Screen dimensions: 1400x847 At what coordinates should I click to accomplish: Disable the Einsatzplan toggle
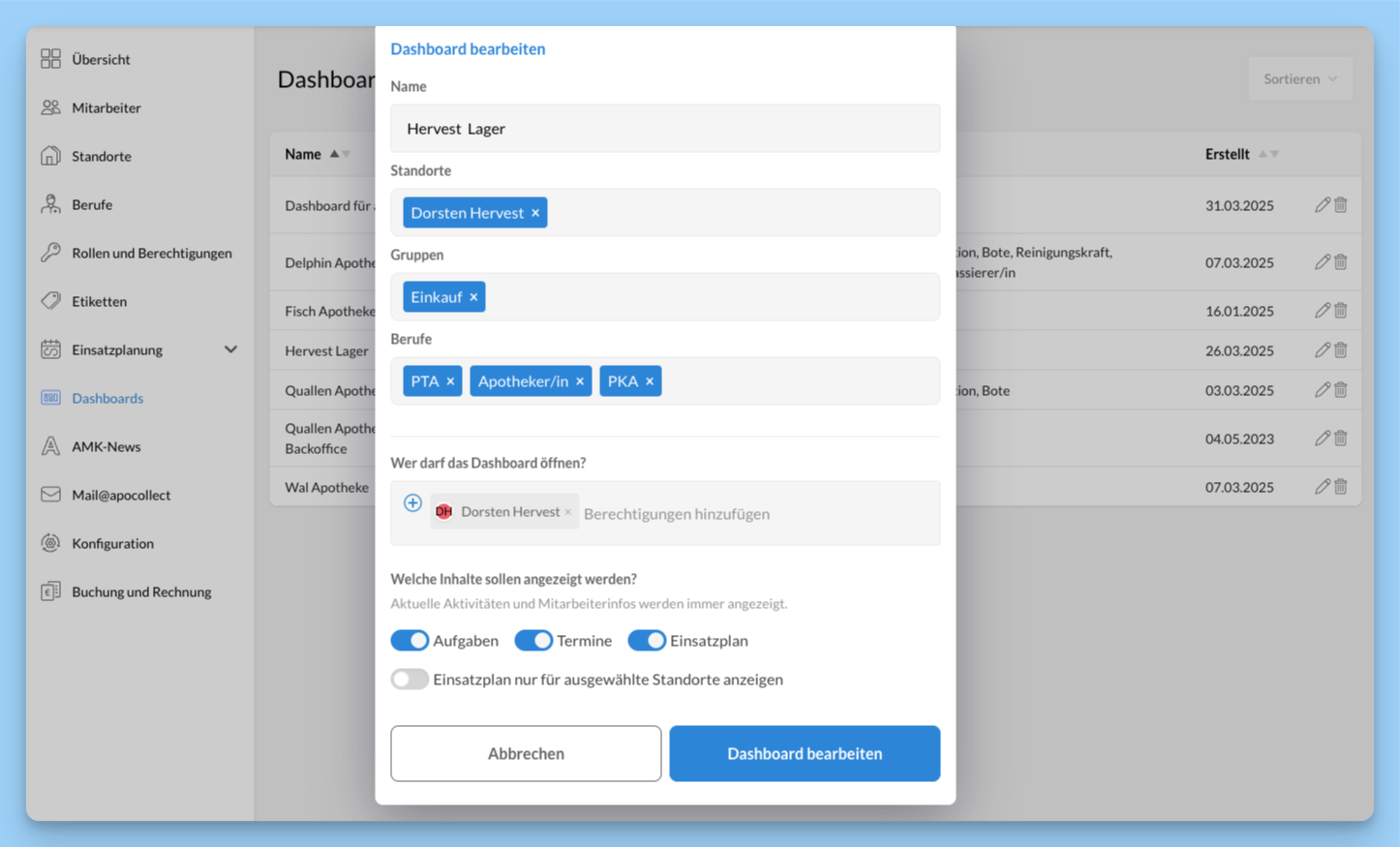click(x=647, y=641)
